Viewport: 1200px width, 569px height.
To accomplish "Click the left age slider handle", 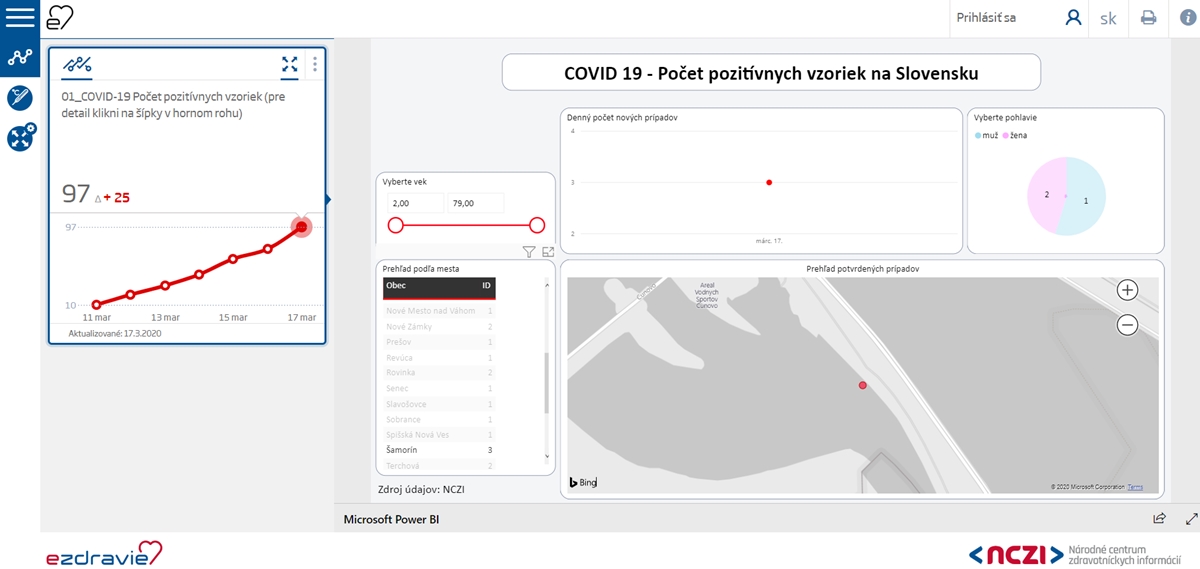I will point(395,225).
